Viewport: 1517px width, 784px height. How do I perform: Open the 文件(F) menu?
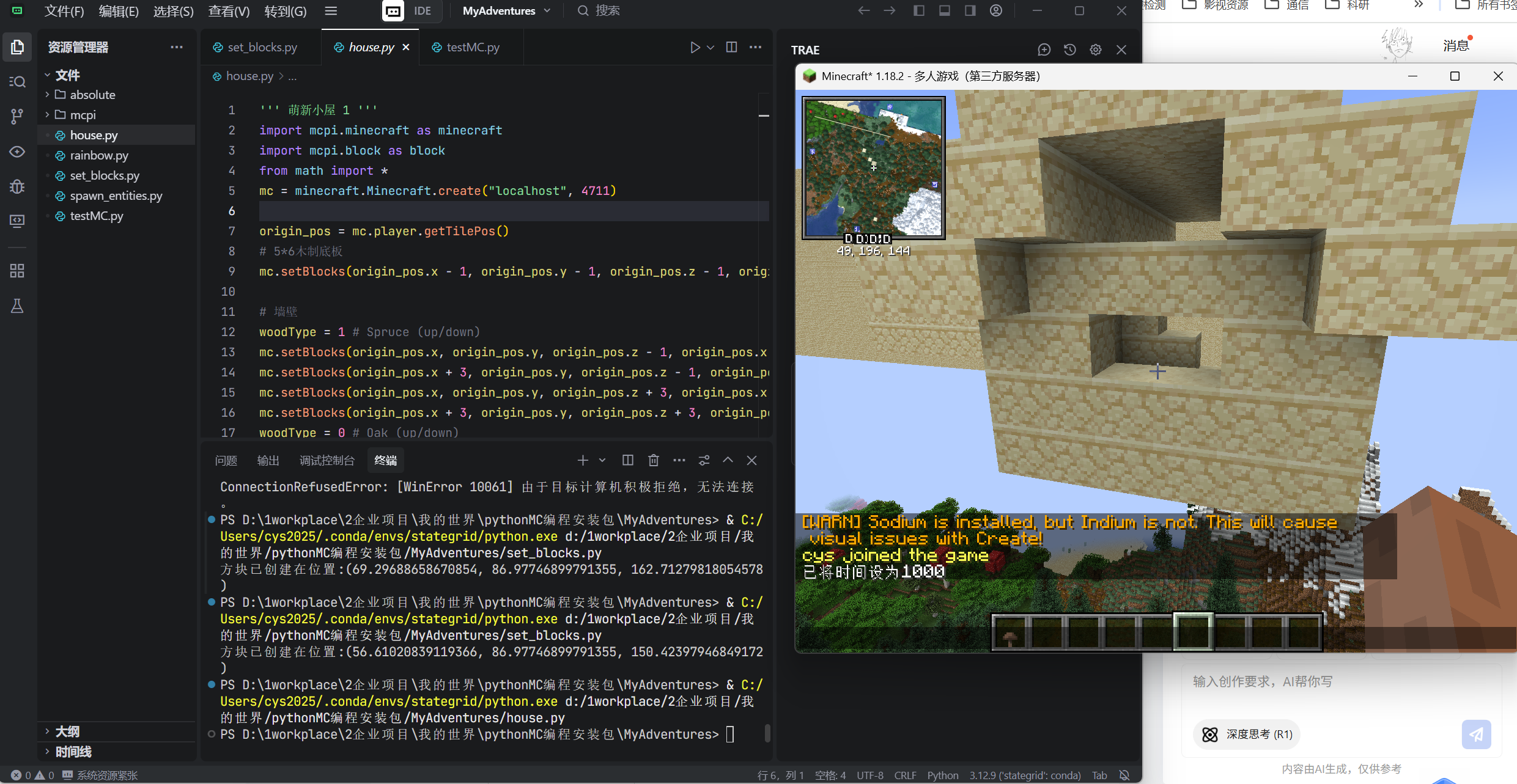[64, 11]
